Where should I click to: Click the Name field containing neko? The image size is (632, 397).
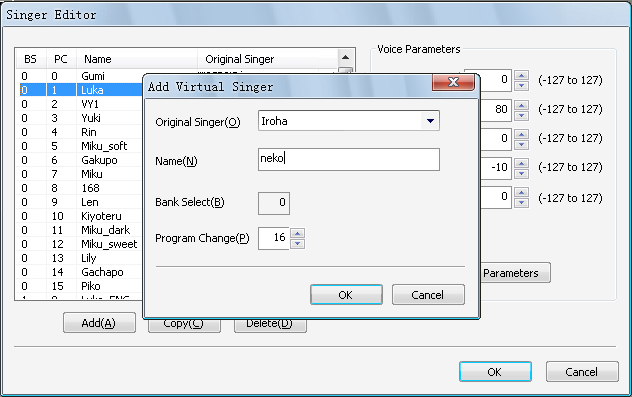[x=349, y=159]
